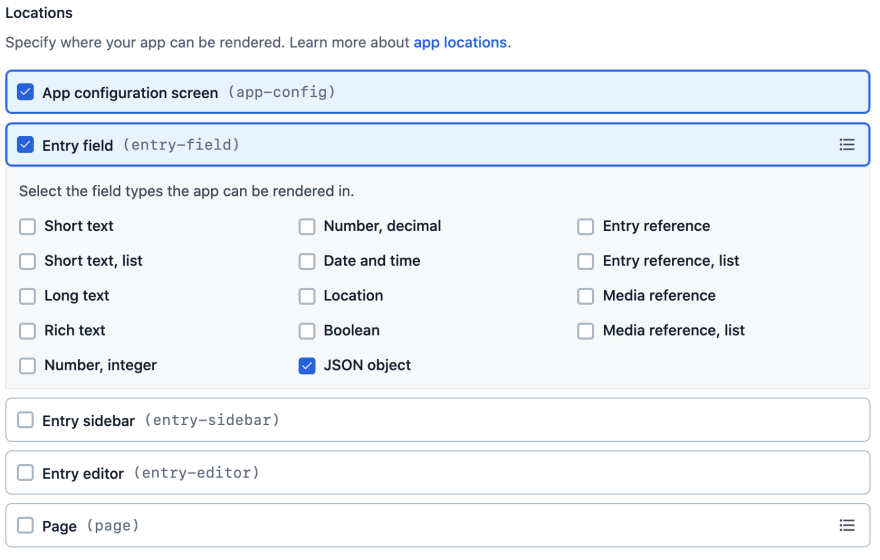Open the Page location list options icon

[x=847, y=525]
